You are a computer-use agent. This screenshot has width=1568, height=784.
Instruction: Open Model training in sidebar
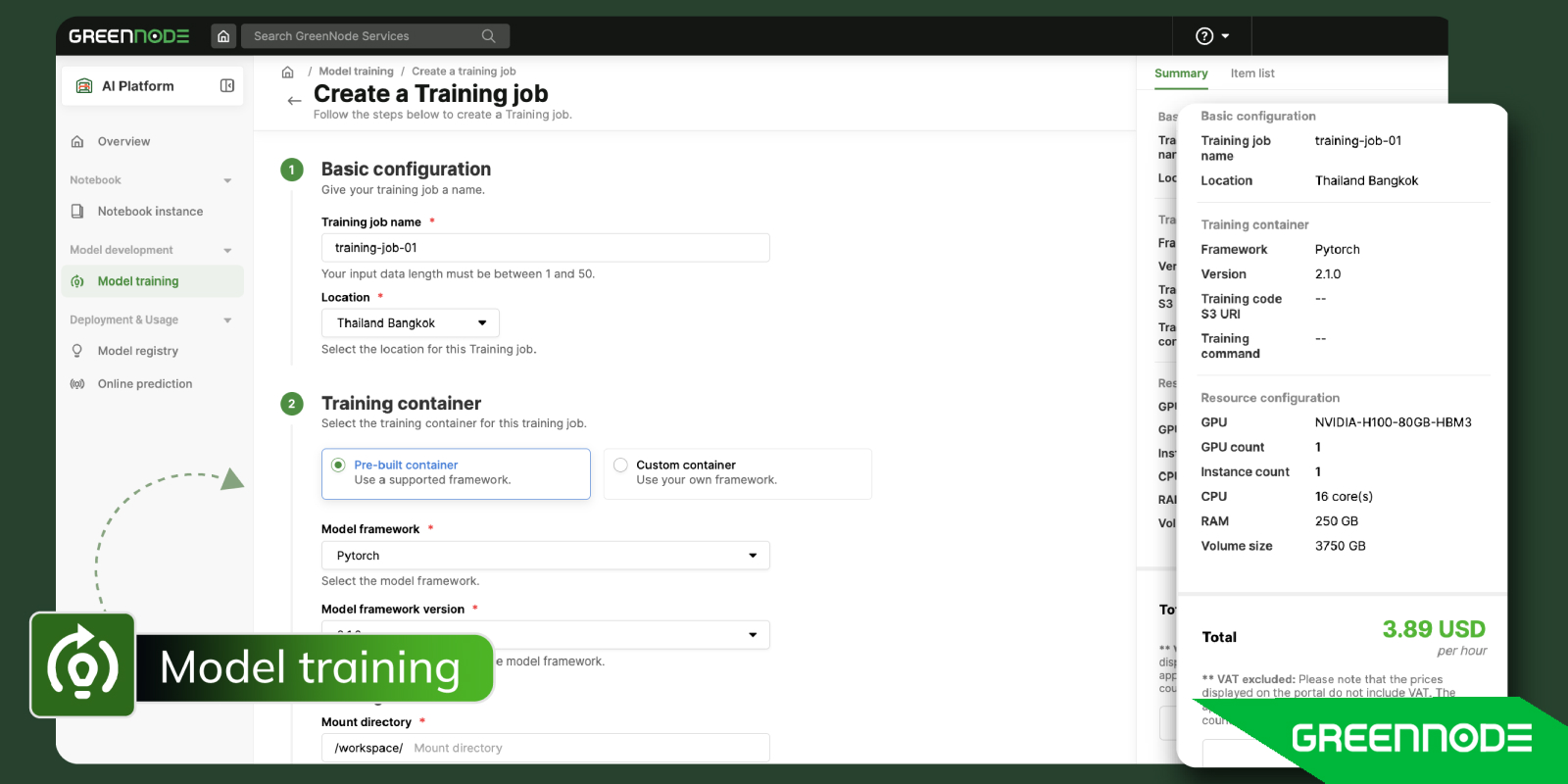[x=152, y=281]
